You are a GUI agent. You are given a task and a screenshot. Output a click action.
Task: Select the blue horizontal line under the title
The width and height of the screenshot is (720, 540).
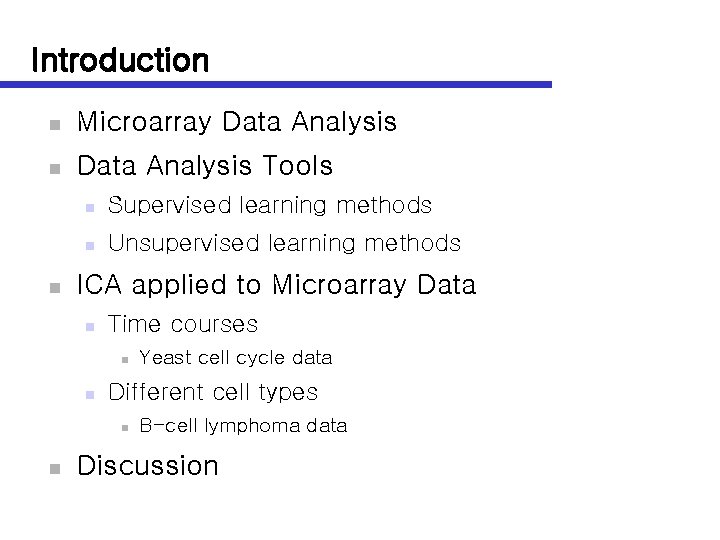pos(290,85)
